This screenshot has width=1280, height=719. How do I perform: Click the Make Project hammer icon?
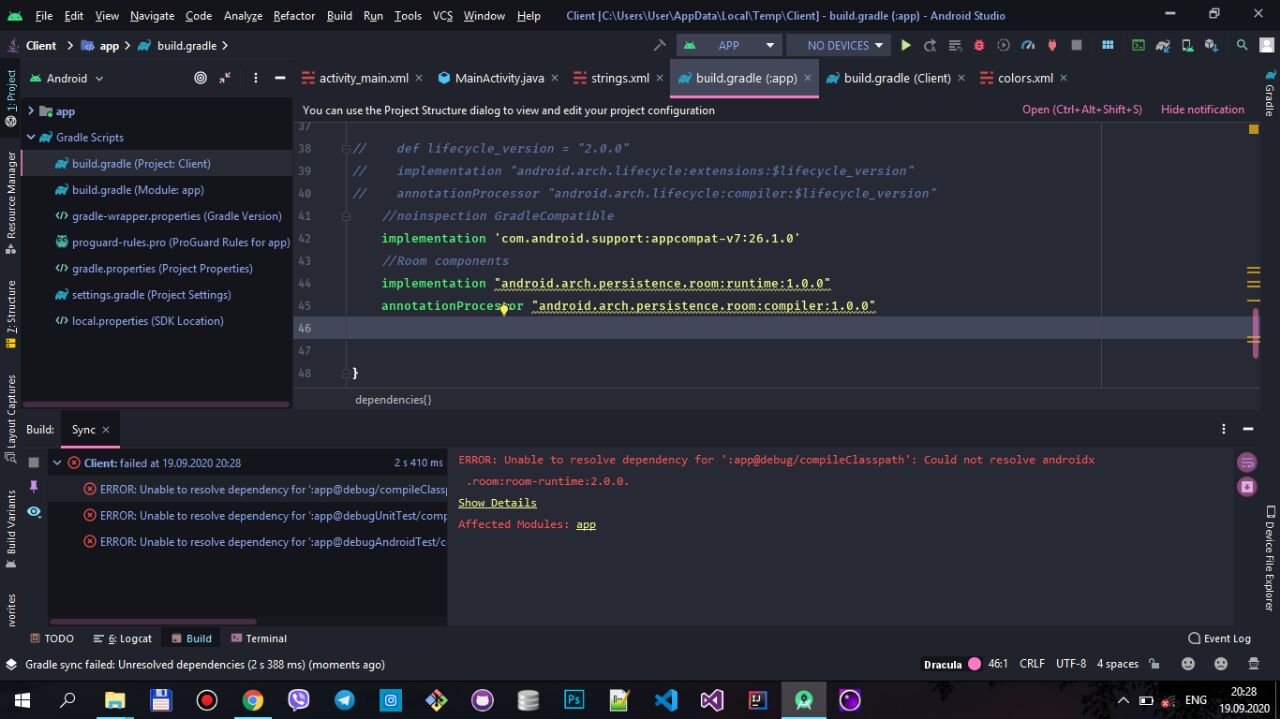point(659,45)
